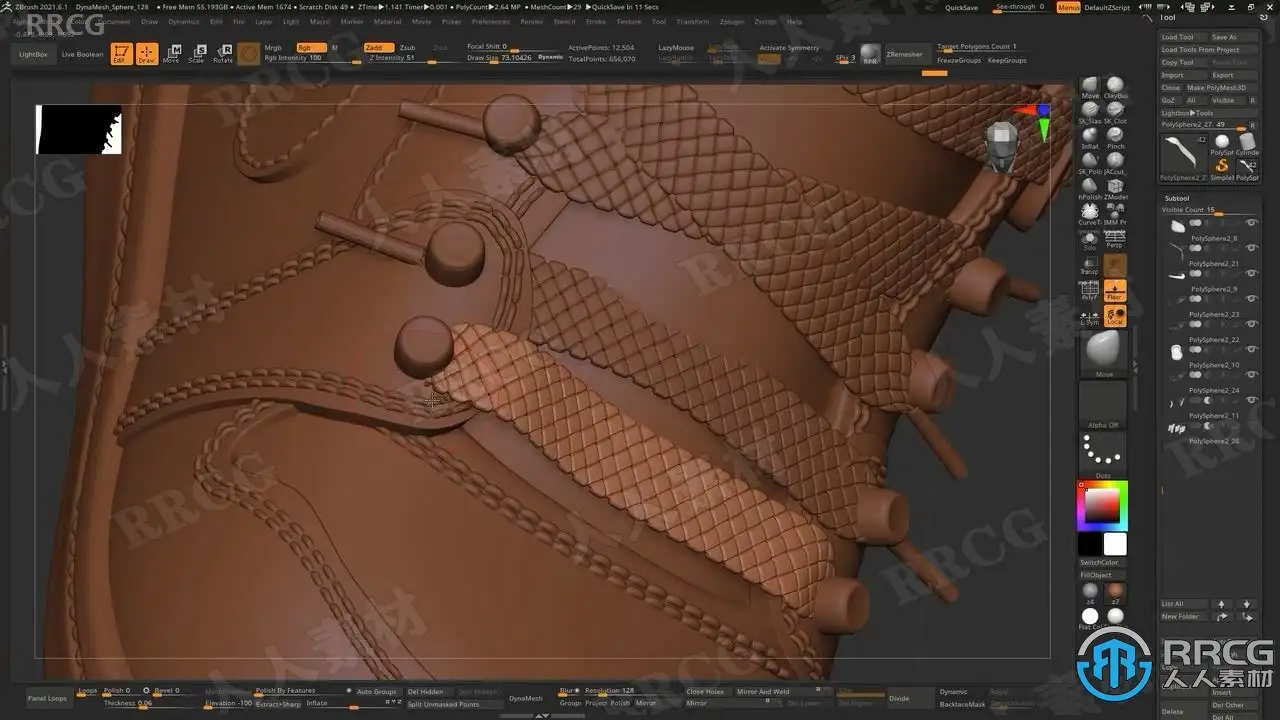The height and width of the screenshot is (720, 1280).
Task: Toggle Perspective (Persp) view
Action: (x=1115, y=240)
